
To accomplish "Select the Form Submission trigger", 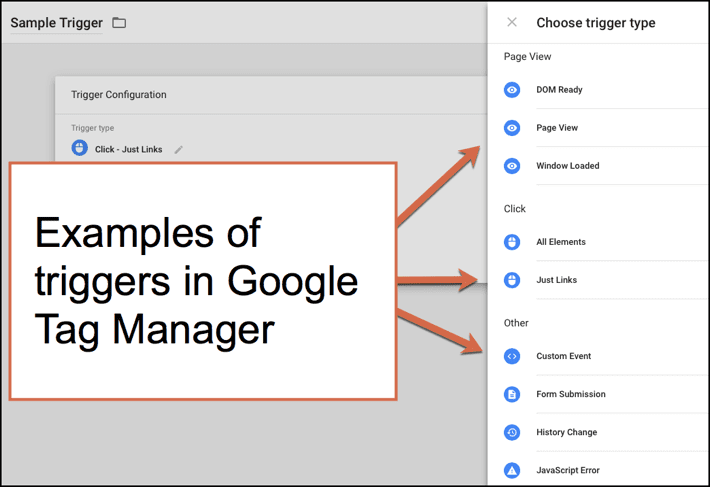I will coord(571,394).
